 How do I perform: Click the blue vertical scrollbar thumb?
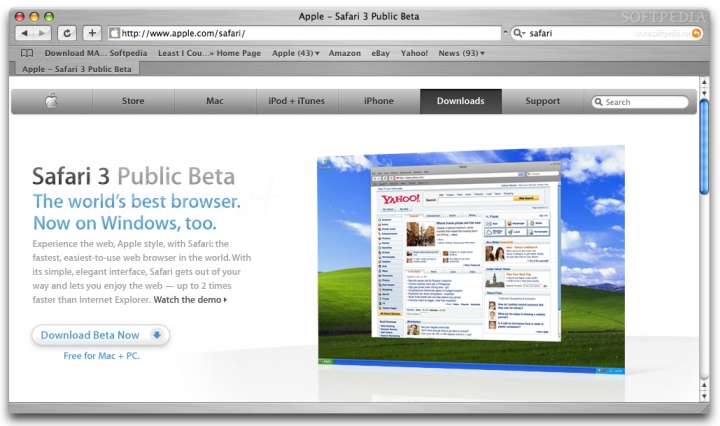pos(704,147)
